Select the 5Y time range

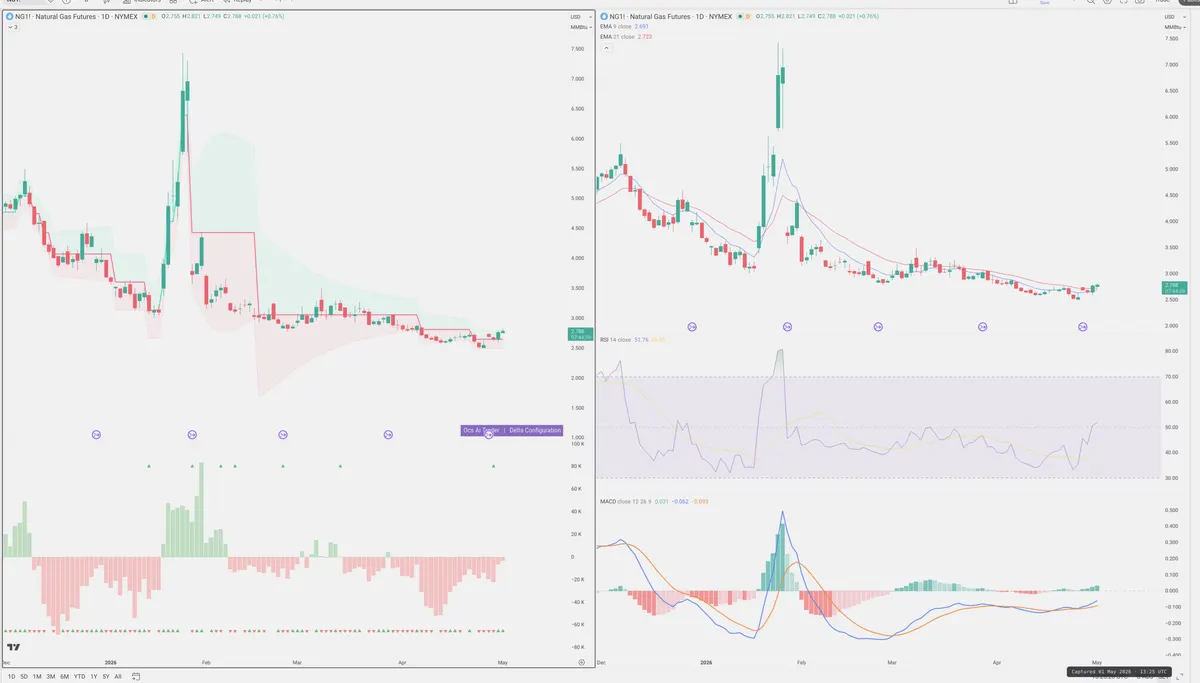106,677
